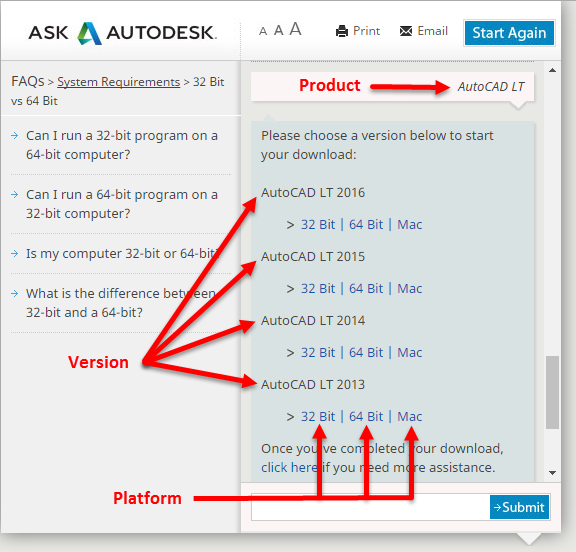This screenshot has width=576, height=552.
Task: Open FAQ 'Is my computer 32-bit or 64-bit'
Action: 123,253
